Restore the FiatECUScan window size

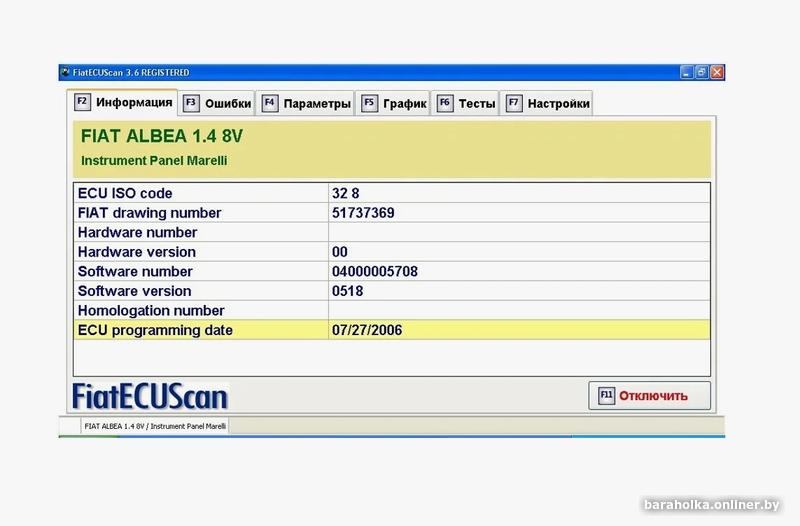tap(702, 72)
